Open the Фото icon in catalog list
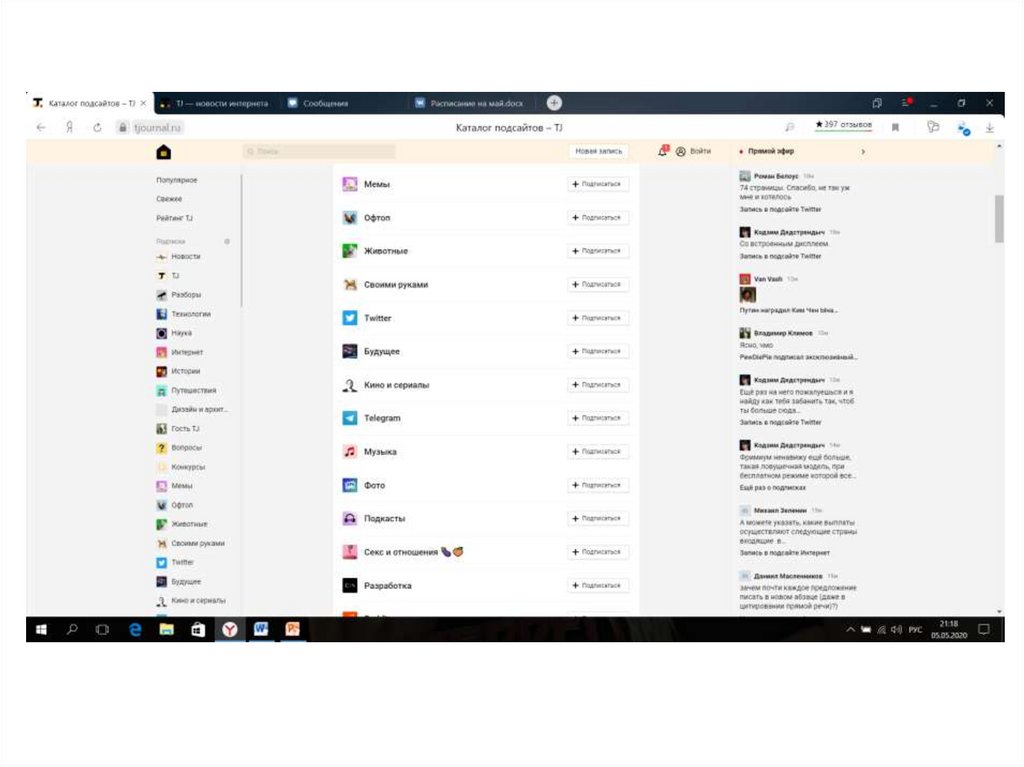The height and width of the screenshot is (767, 1024). 350,485
